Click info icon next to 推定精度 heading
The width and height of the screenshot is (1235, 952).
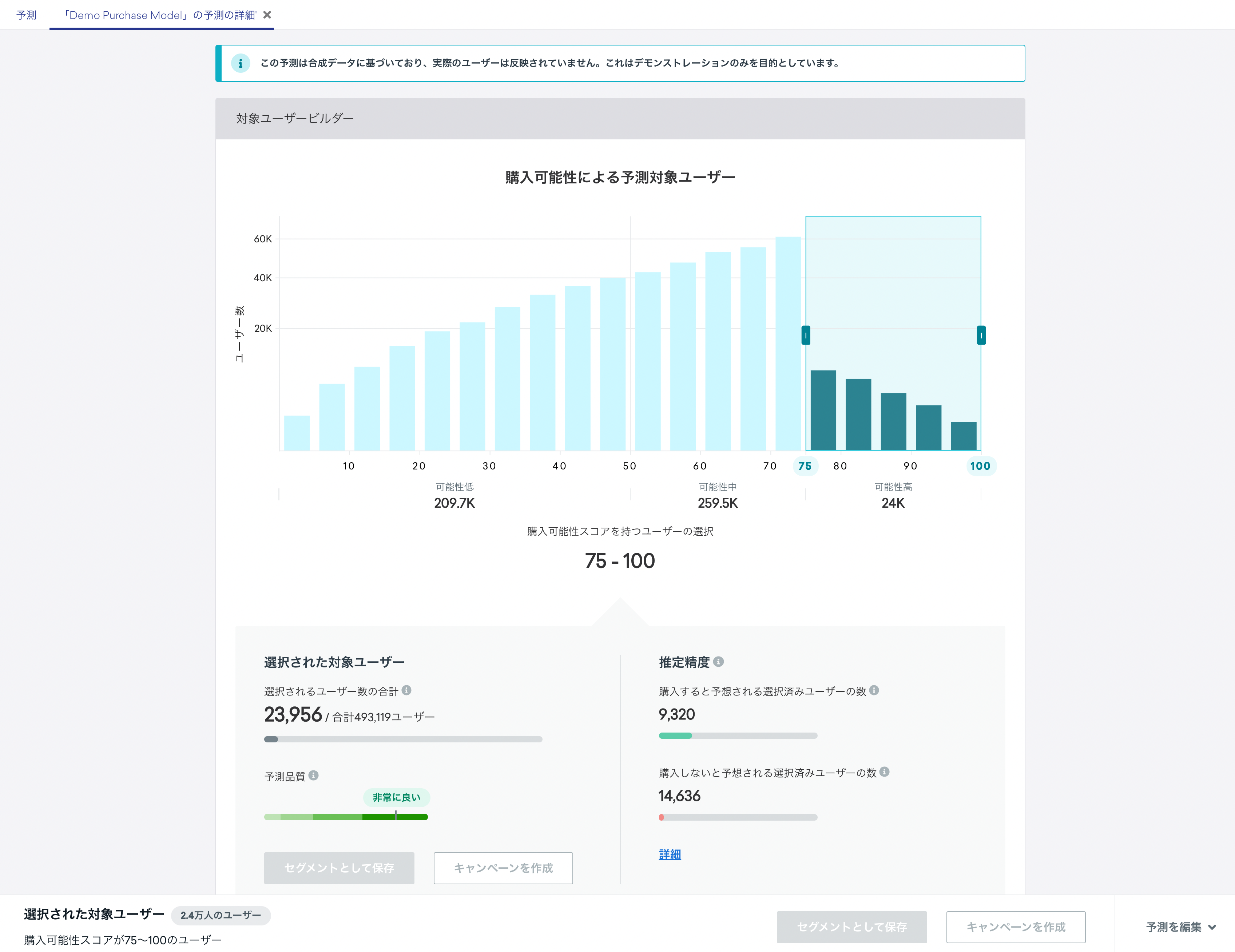[x=718, y=661]
